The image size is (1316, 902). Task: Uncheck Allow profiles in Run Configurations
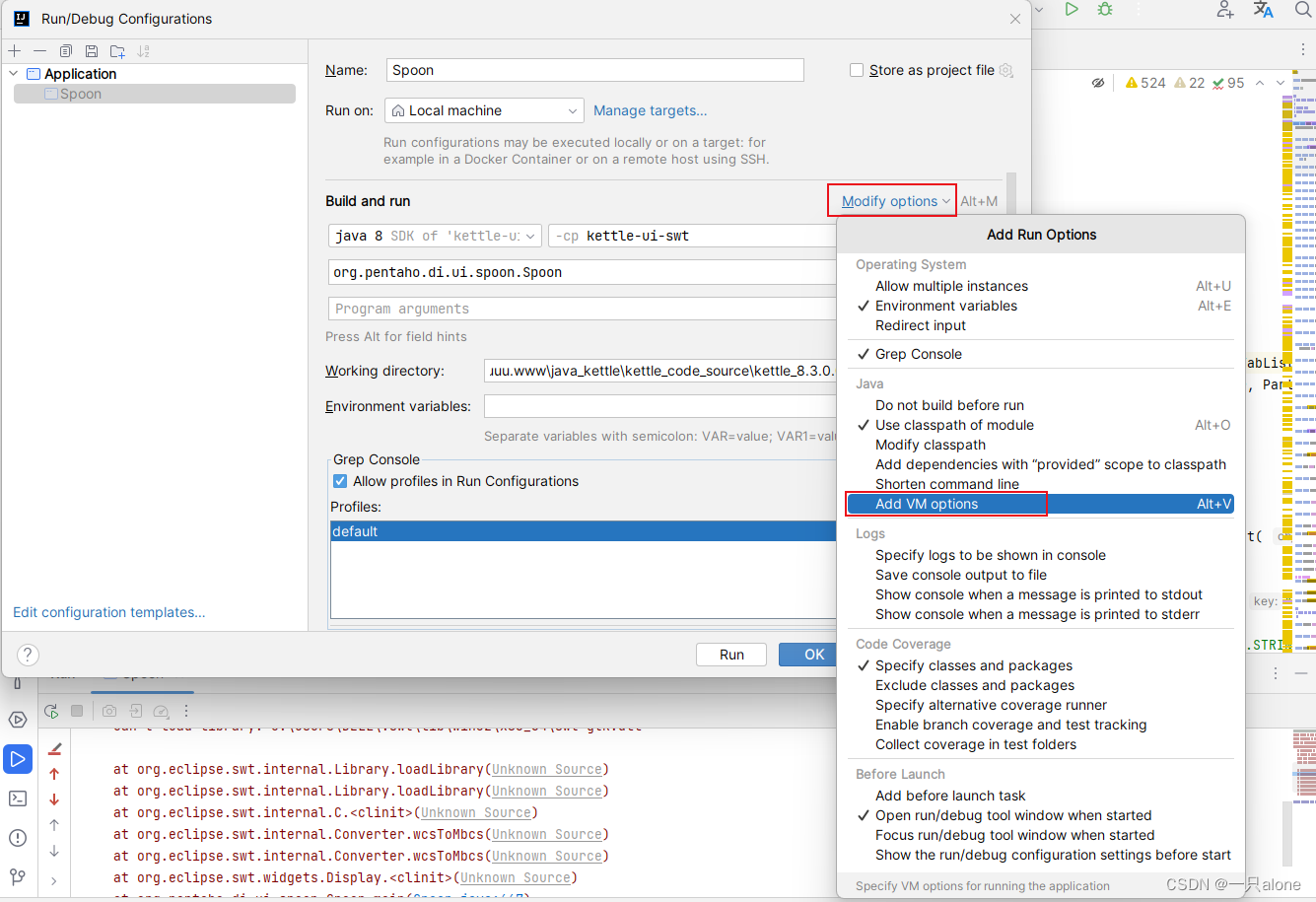click(340, 481)
